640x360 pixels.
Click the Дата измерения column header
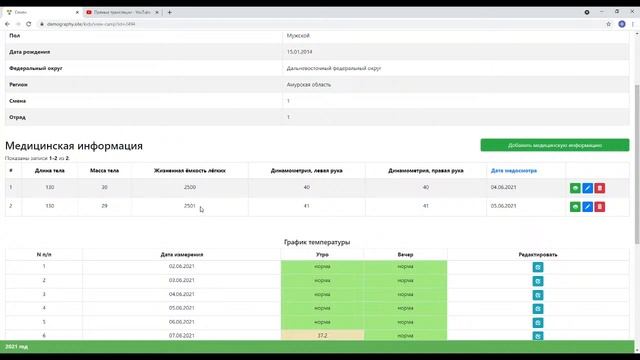coord(182,254)
